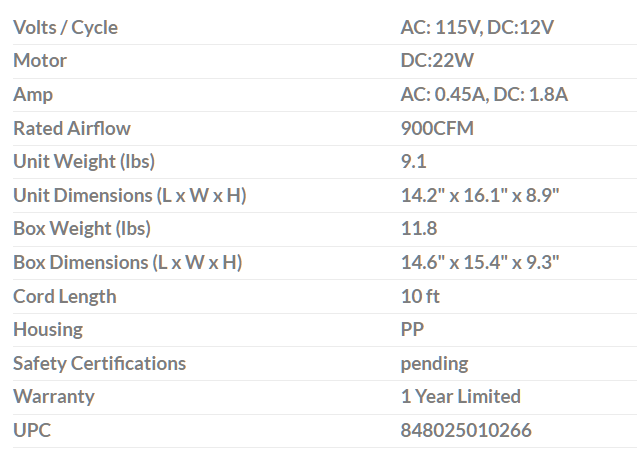Image resolution: width=637 pixels, height=462 pixels.
Task: Select the AC: 0.45A, DC: 1.8A value
Action: pyautogui.click(x=484, y=95)
